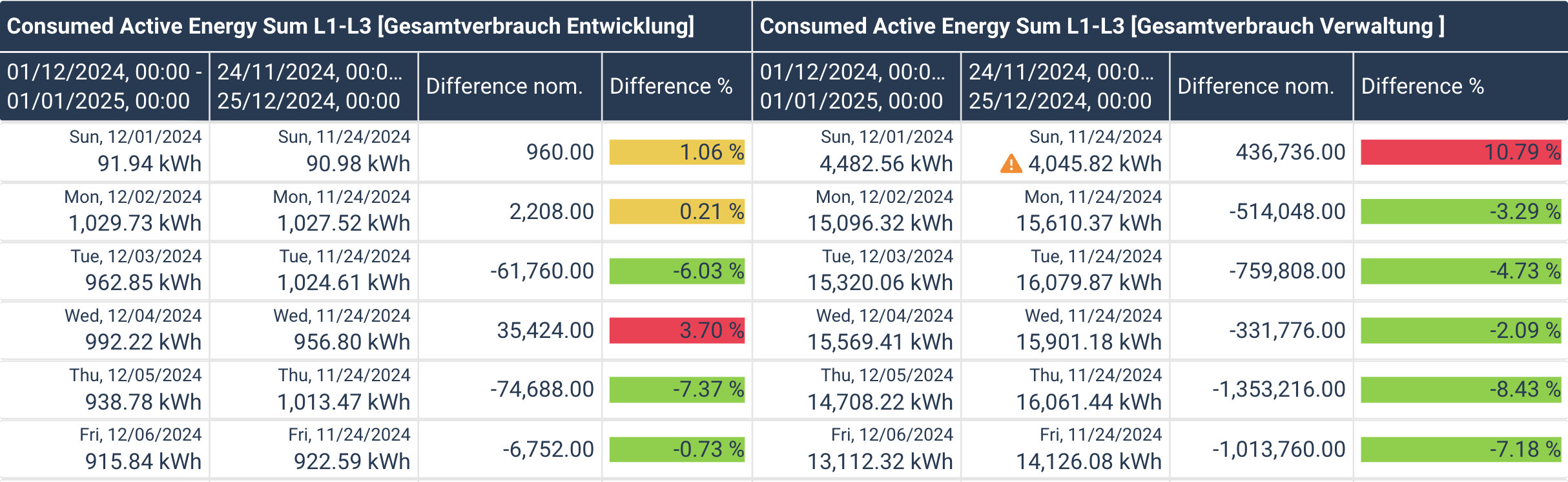Click the 922.59 kWh Friday cell

tap(352, 461)
